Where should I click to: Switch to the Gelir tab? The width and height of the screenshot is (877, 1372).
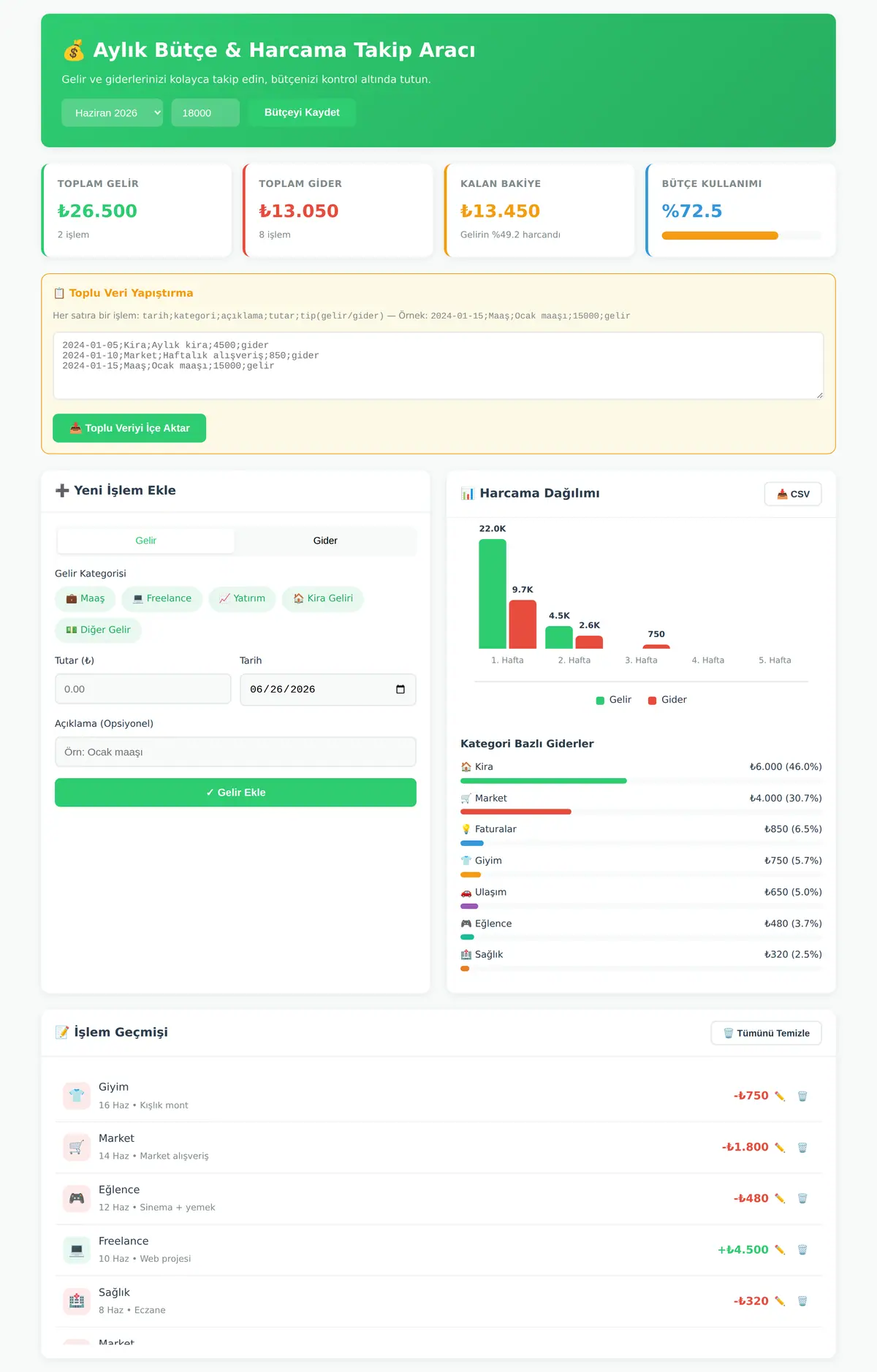pyautogui.click(x=146, y=541)
